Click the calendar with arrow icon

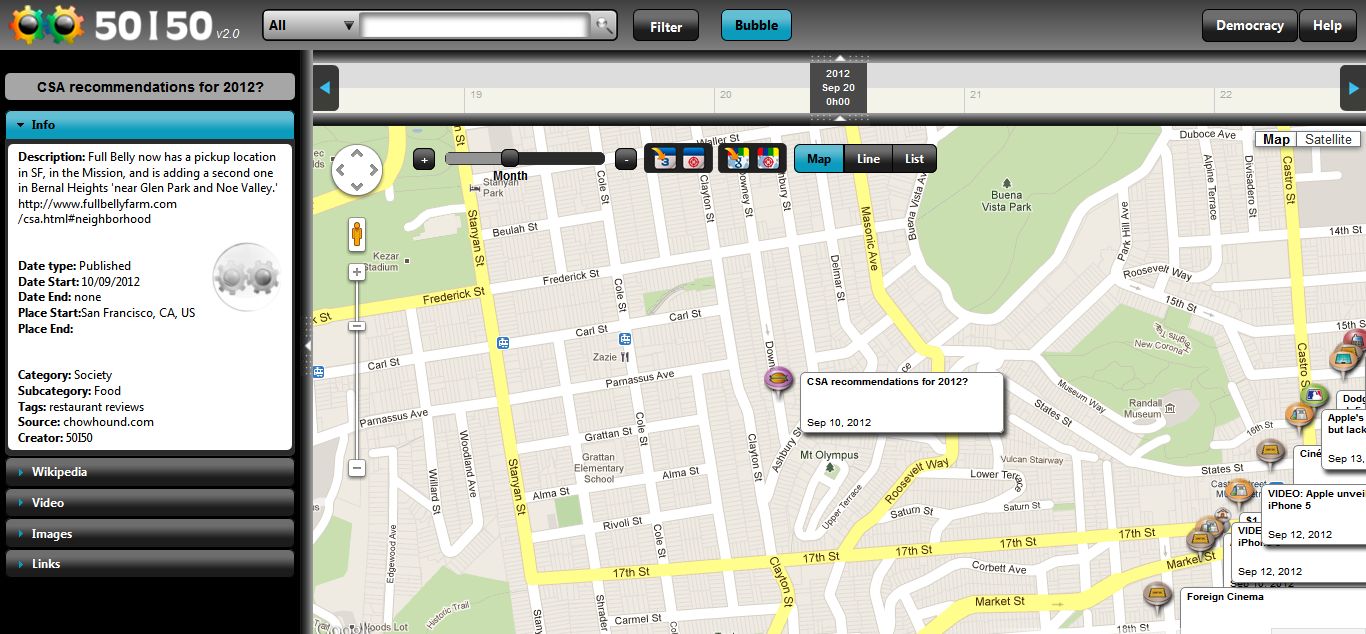(x=662, y=158)
